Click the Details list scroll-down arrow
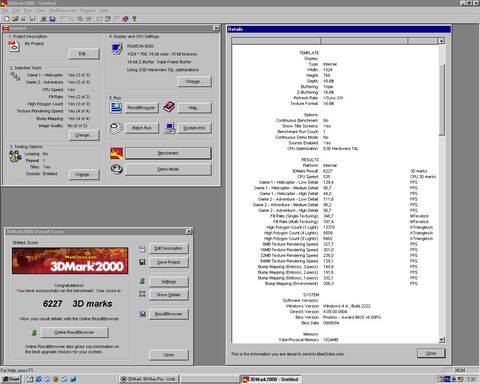 tap(442, 340)
